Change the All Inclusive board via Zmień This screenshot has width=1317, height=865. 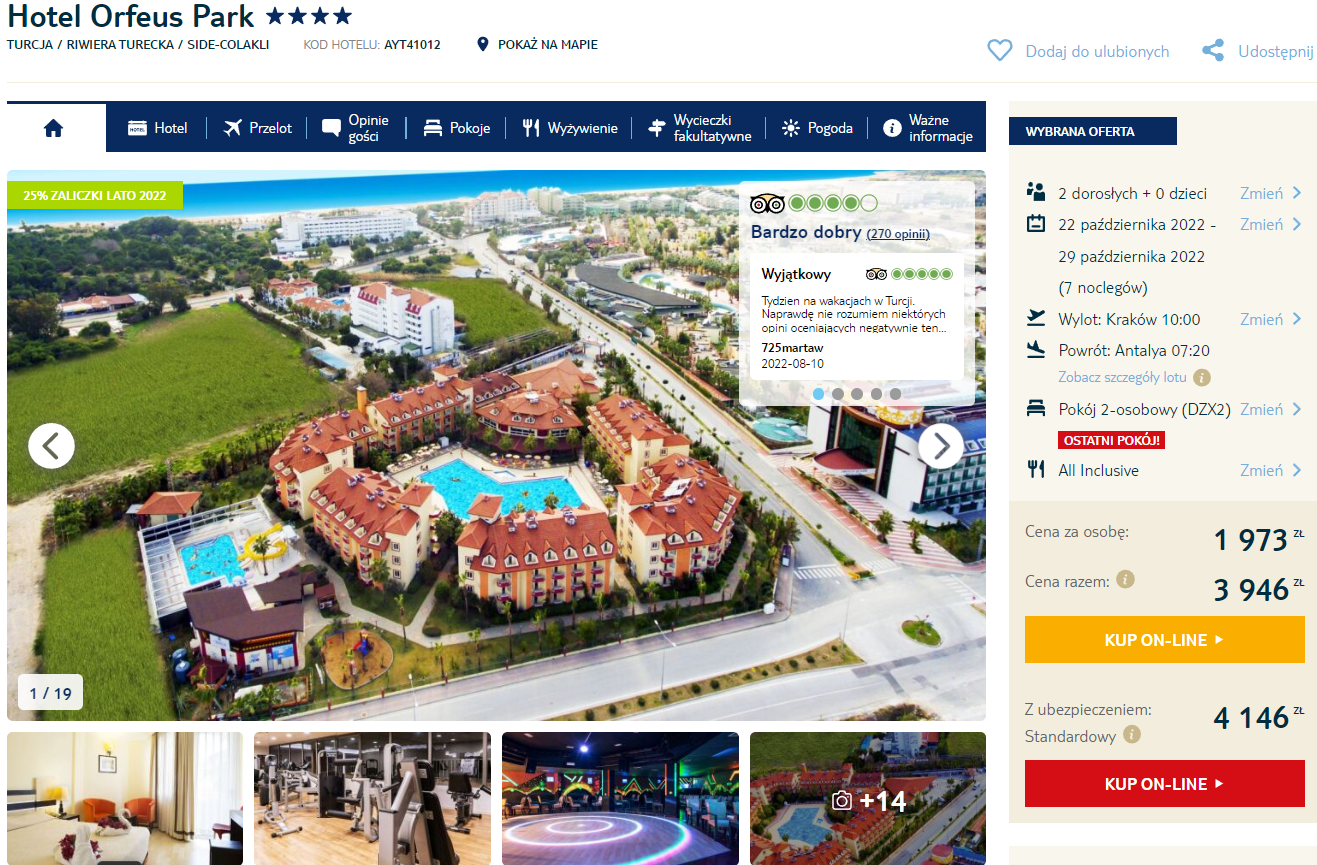(x=1261, y=470)
